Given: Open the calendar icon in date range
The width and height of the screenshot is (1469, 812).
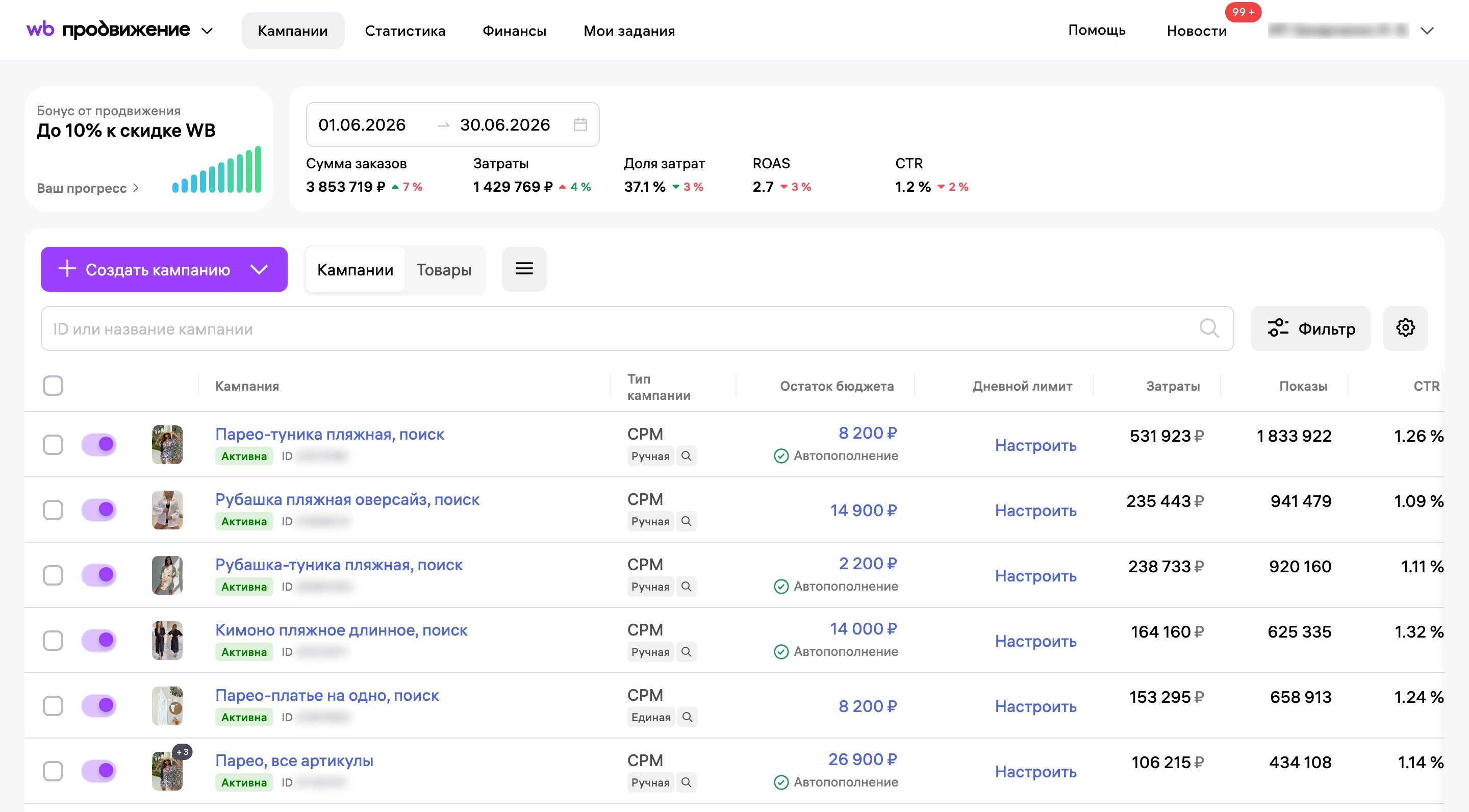Looking at the screenshot, I should click(580, 124).
